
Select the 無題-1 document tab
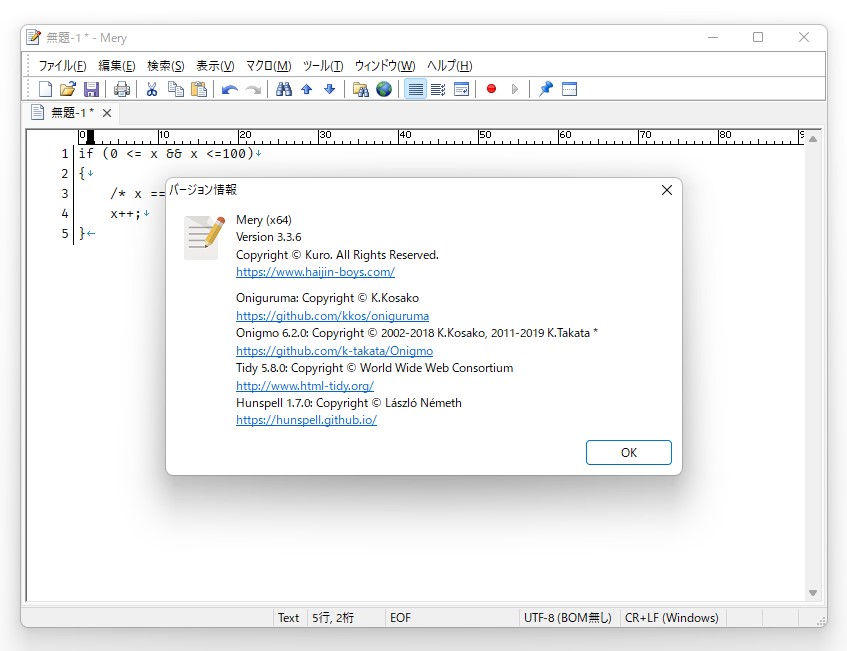72,112
